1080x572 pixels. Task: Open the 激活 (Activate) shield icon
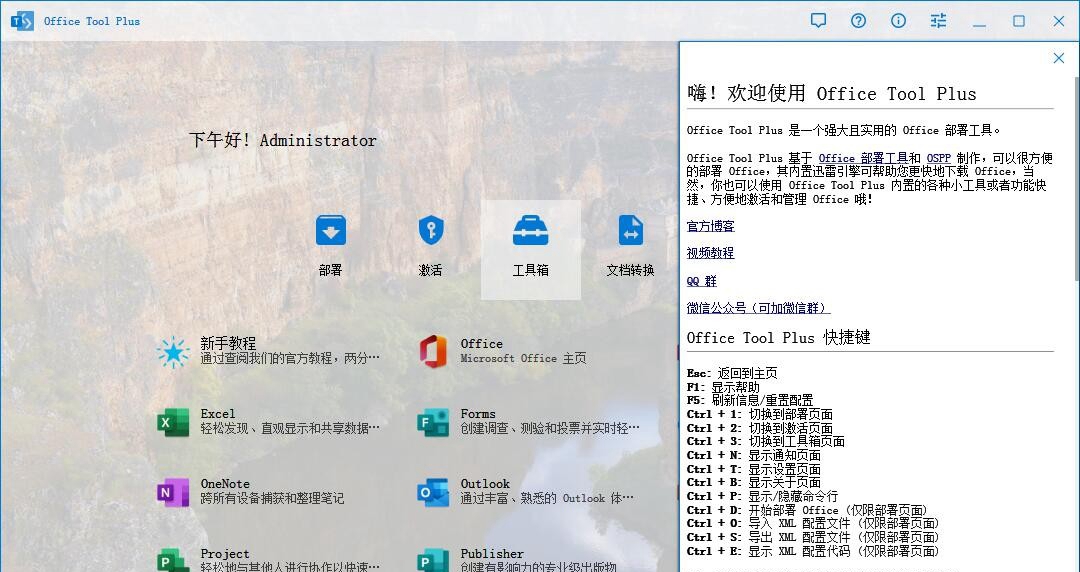tap(431, 230)
